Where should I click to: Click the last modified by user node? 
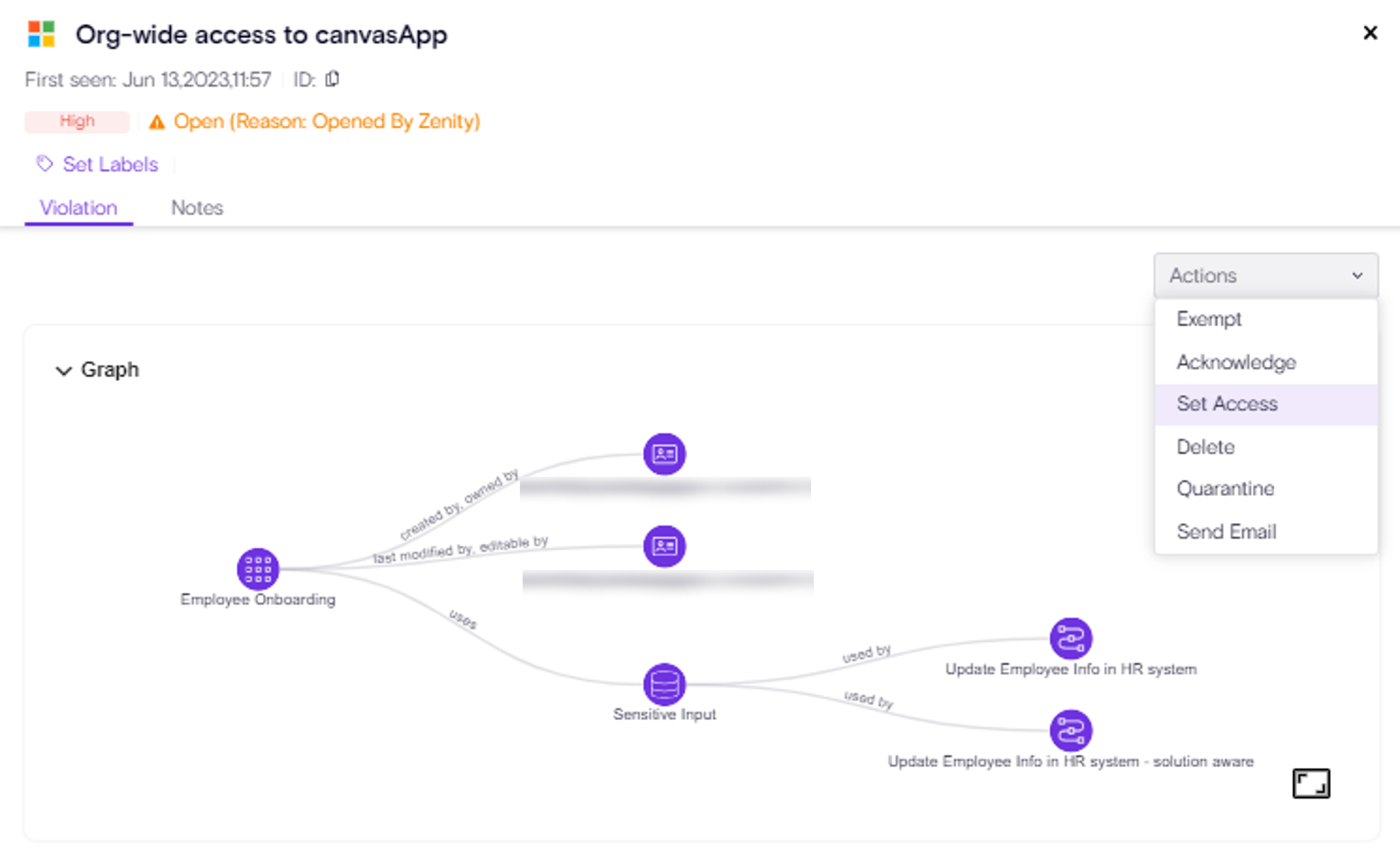pyautogui.click(x=664, y=546)
